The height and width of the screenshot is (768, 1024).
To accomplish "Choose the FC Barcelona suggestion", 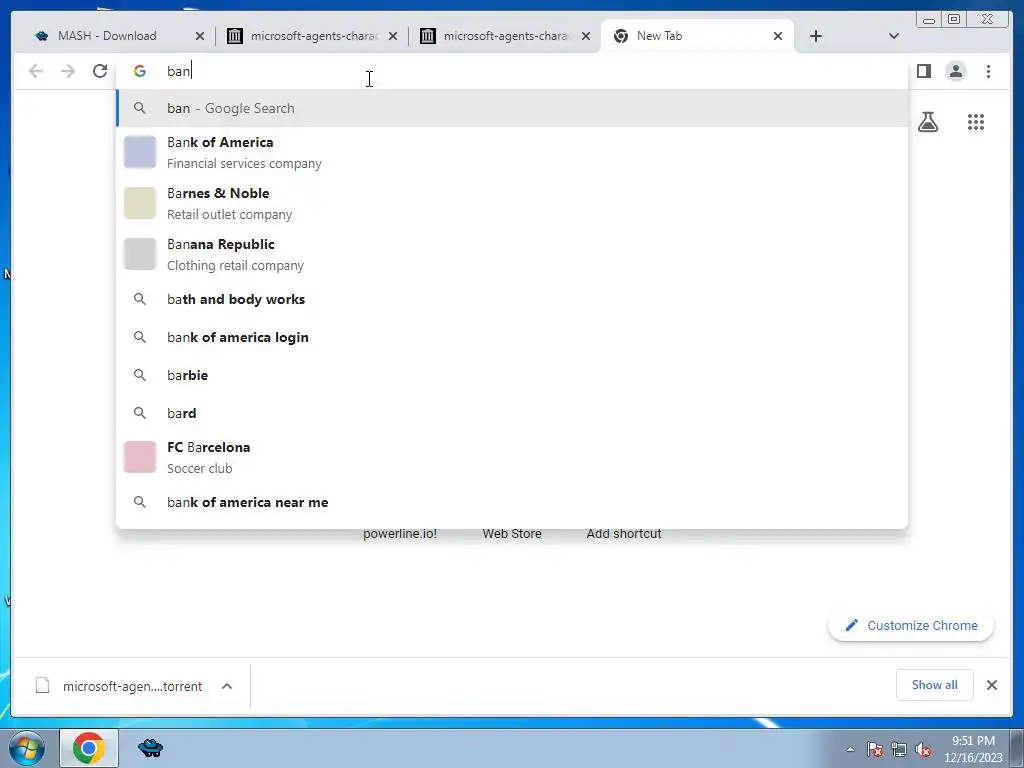I will (512, 457).
